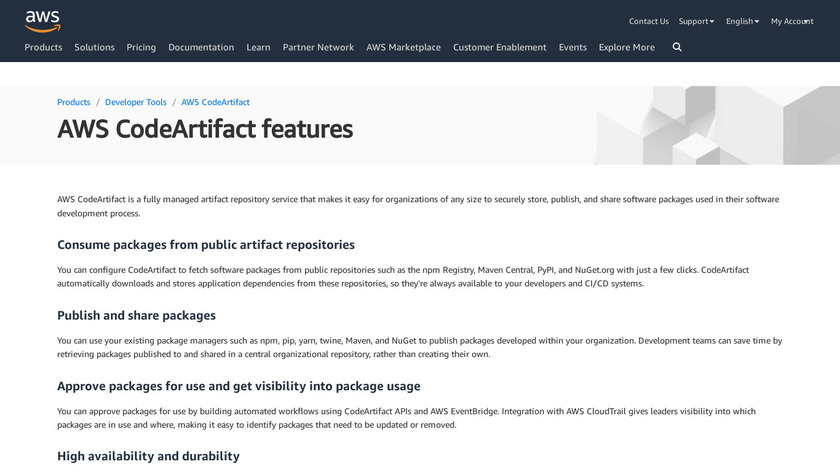The image size is (840, 472).
Task: Click the AWS logo
Action: [x=42, y=21]
